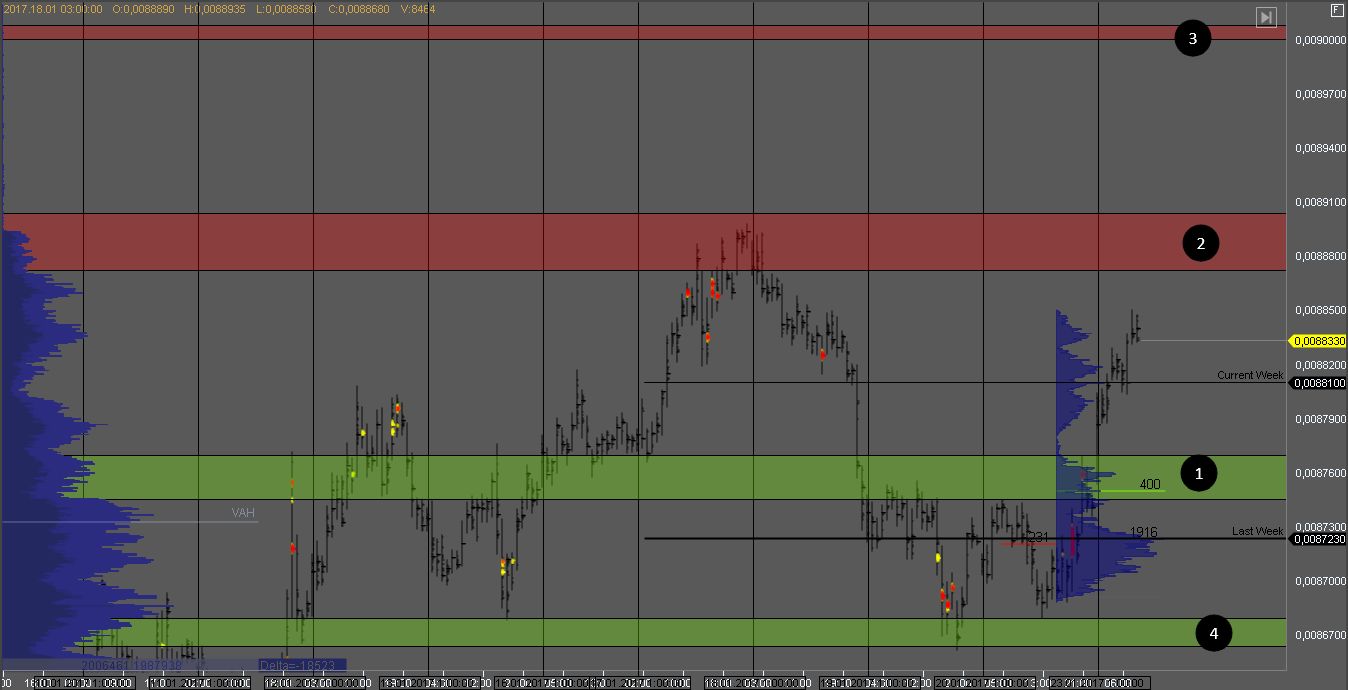Click the VAH level label
Screen dimensions: 1348x690
coord(243,513)
